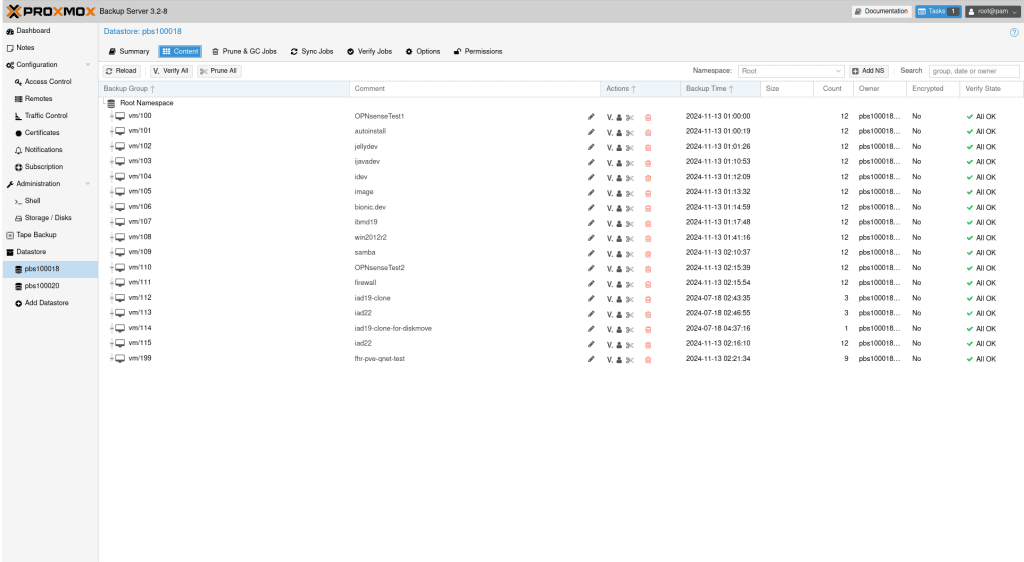1024x562 pixels.
Task: Click the Verify All button
Action: click(x=171, y=71)
